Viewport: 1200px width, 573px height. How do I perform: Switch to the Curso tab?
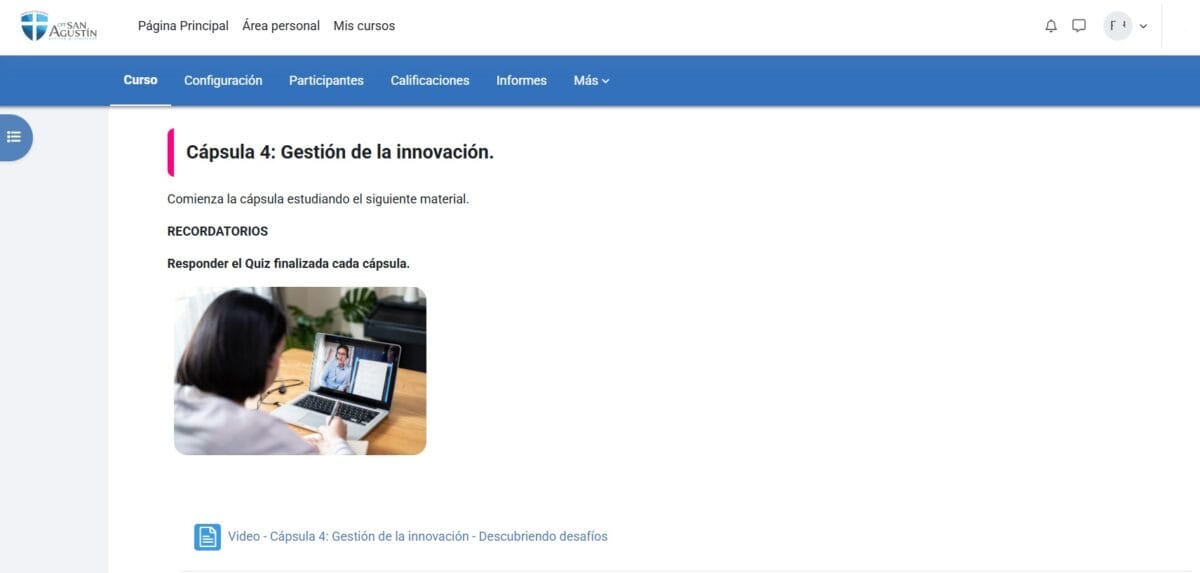[140, 80]
